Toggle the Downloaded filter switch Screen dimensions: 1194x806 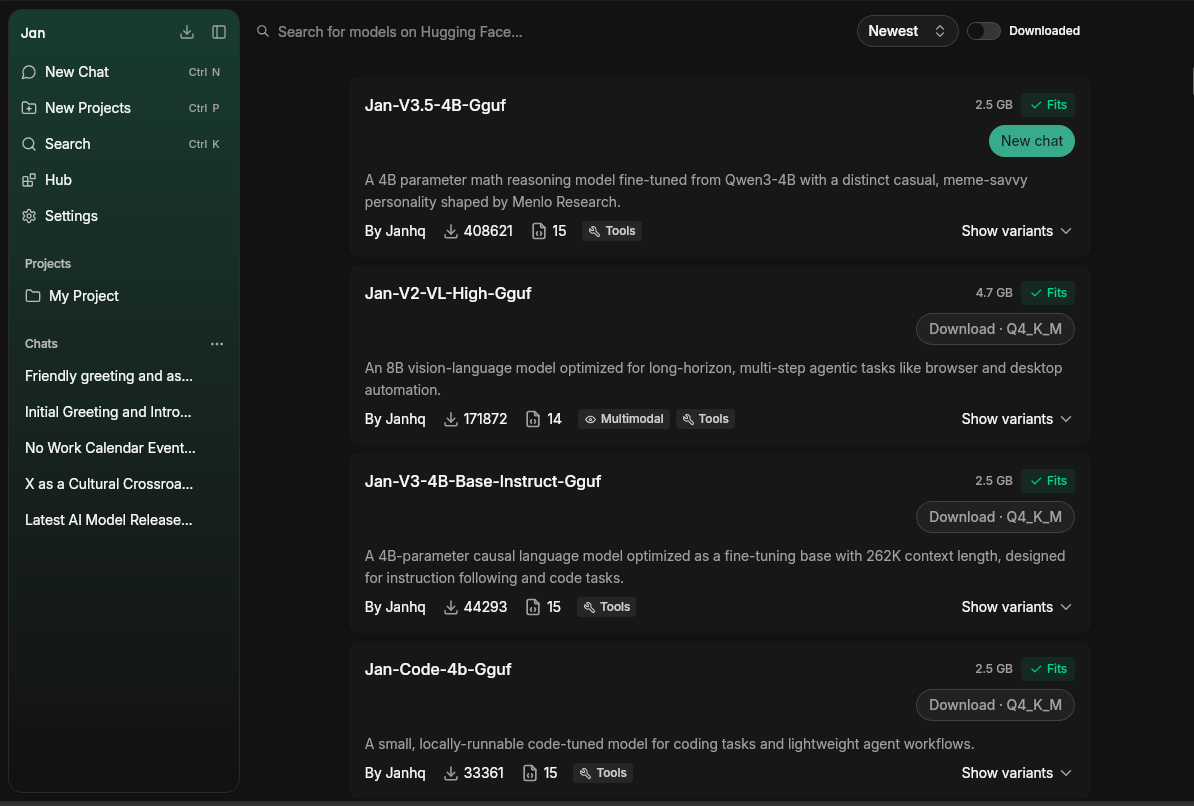[983, 31]
